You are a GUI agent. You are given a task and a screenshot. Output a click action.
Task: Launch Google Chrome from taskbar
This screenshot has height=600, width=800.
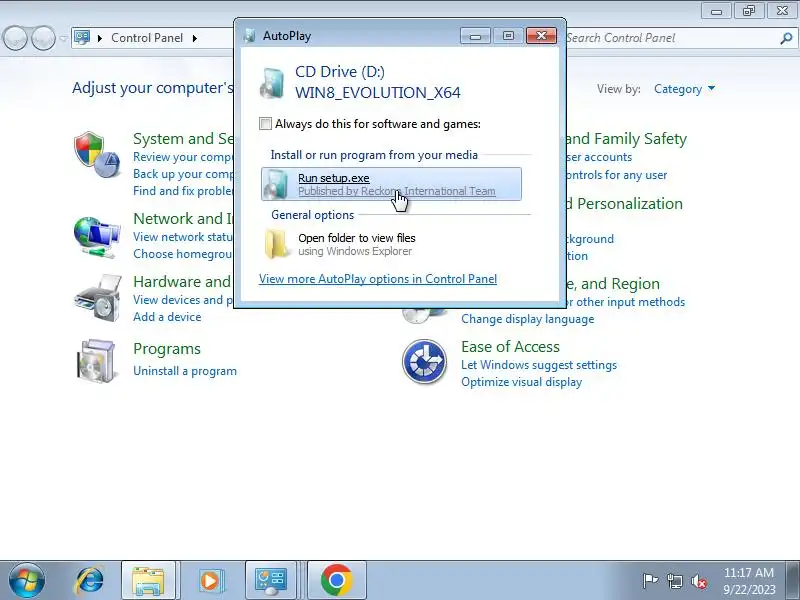pos(337,580)
